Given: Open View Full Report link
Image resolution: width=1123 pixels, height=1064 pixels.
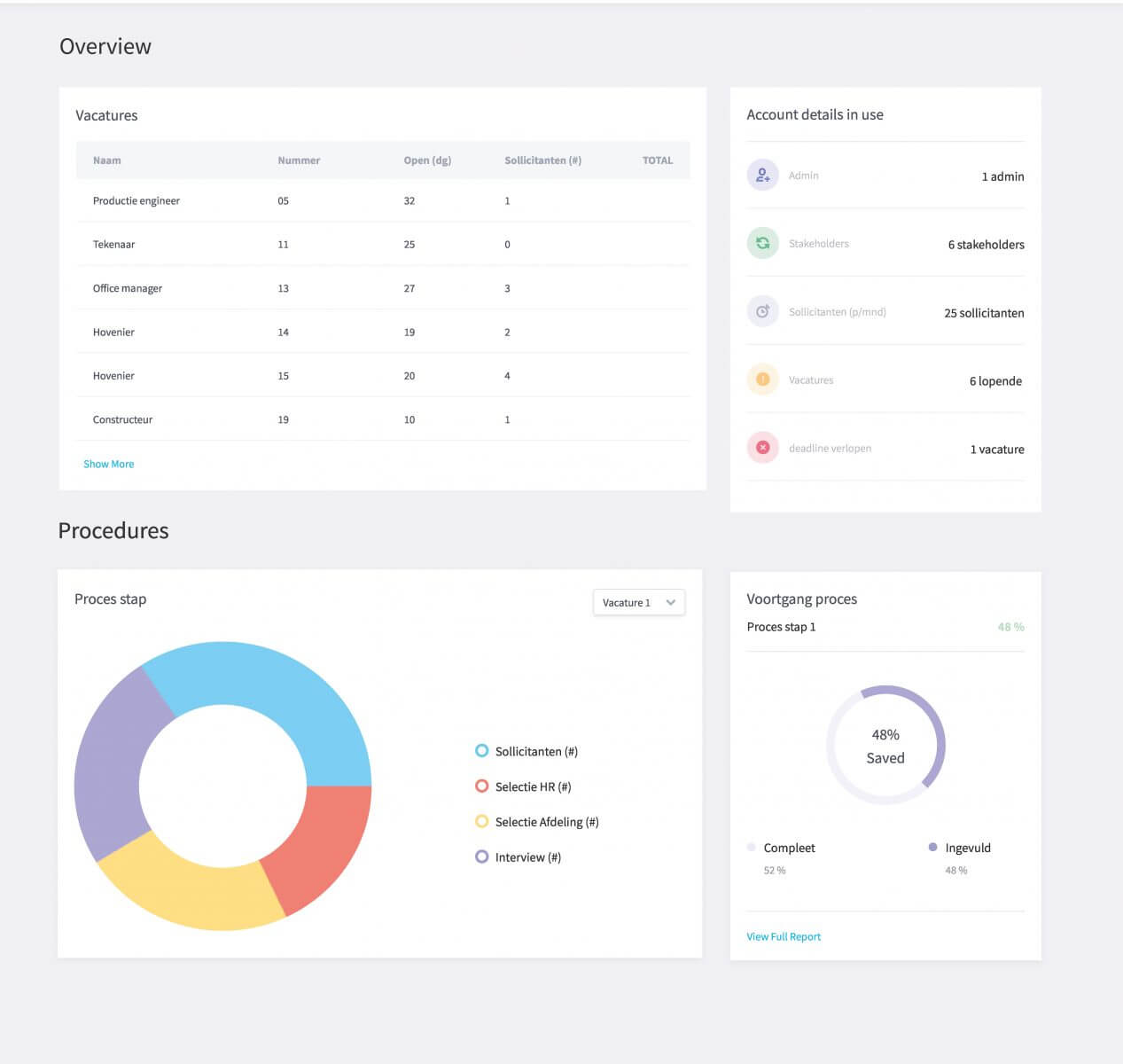Looking at the screenshot, I should coord(784,936).
